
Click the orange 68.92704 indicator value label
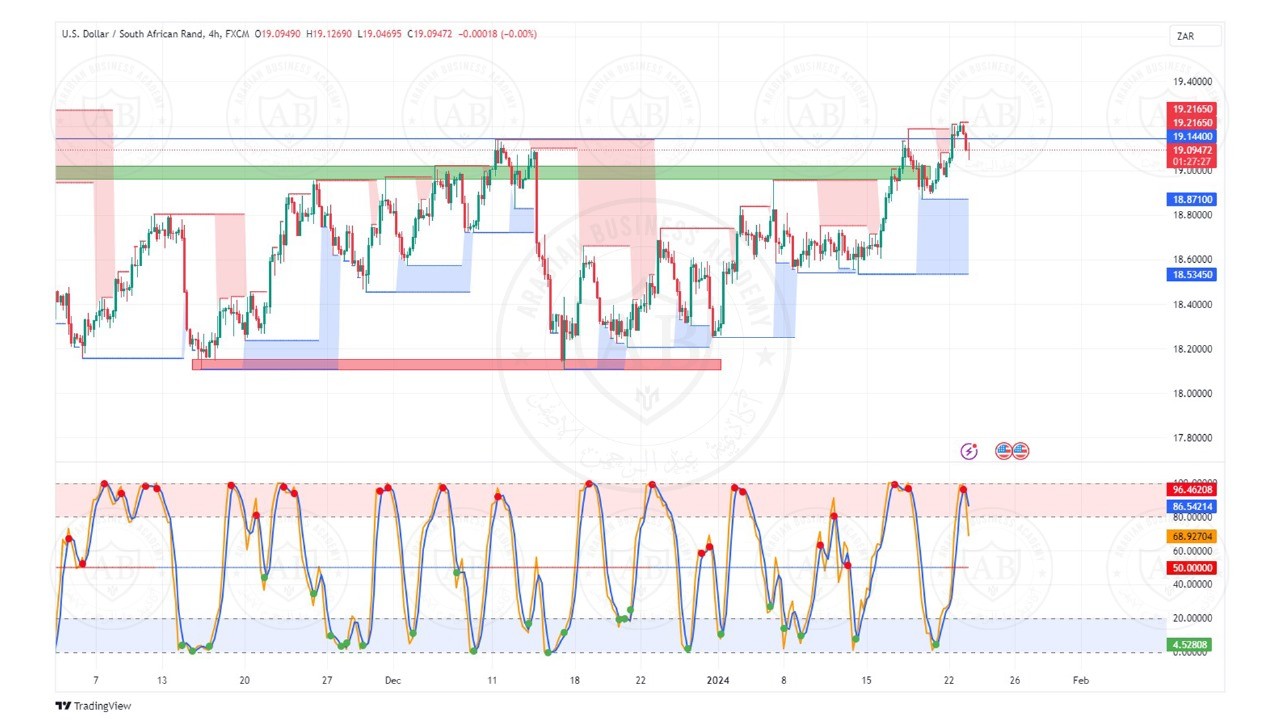(x=1192, y=537)
